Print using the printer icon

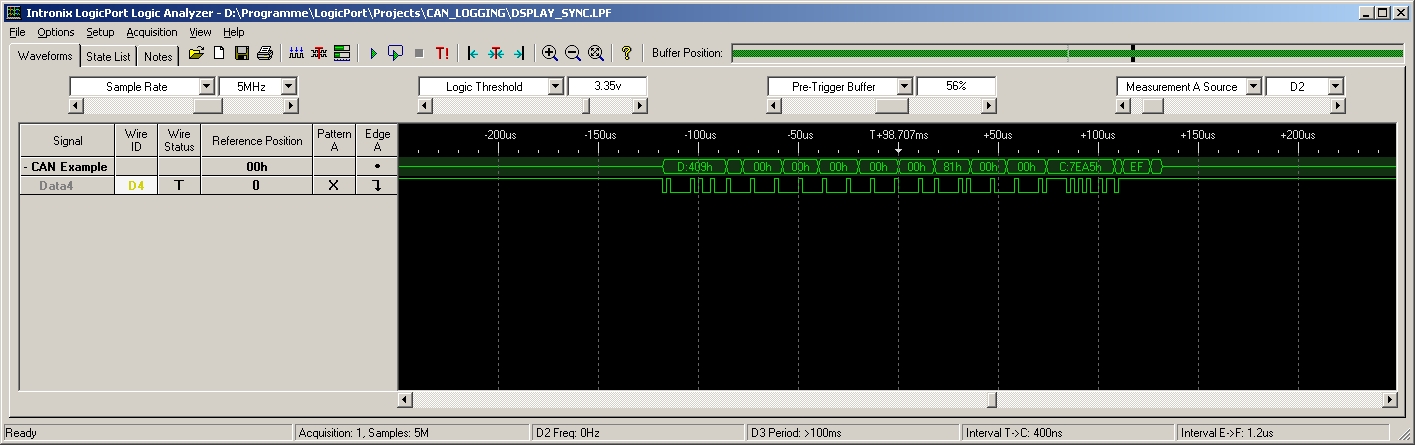264,53
